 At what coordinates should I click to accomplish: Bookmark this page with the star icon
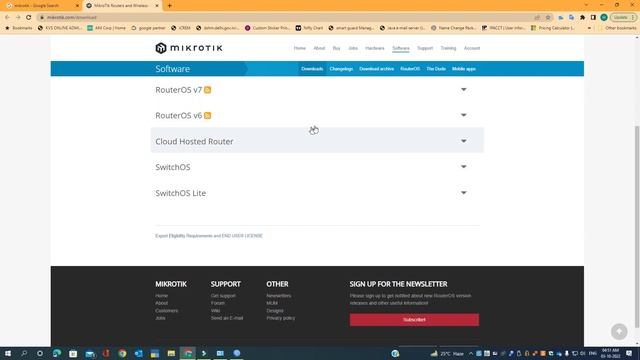548,18
